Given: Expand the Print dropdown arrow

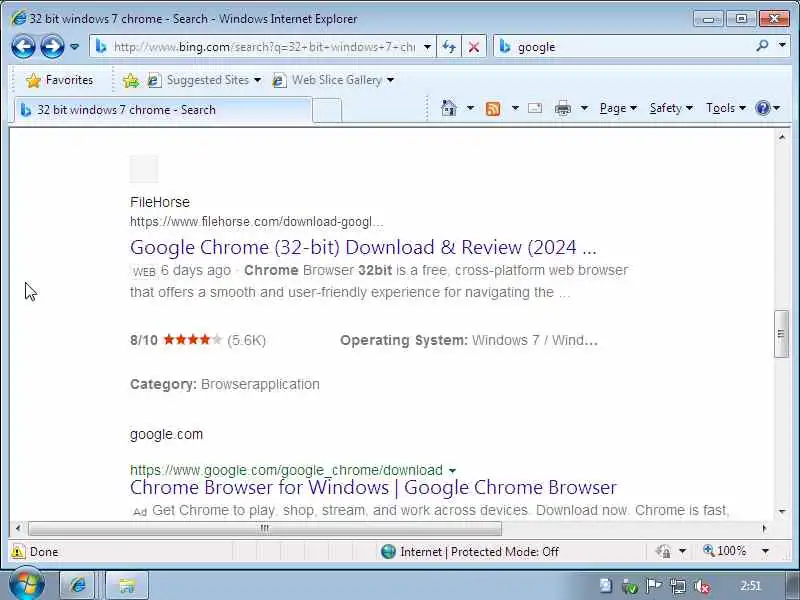Looking at the screenshot, I should tap(585, 108).
